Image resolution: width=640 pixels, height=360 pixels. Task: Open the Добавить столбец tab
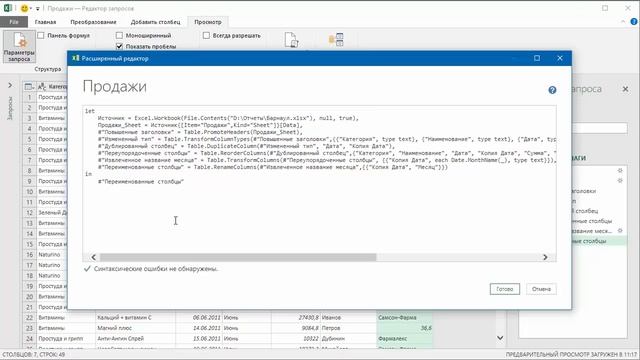pos(156,22)
